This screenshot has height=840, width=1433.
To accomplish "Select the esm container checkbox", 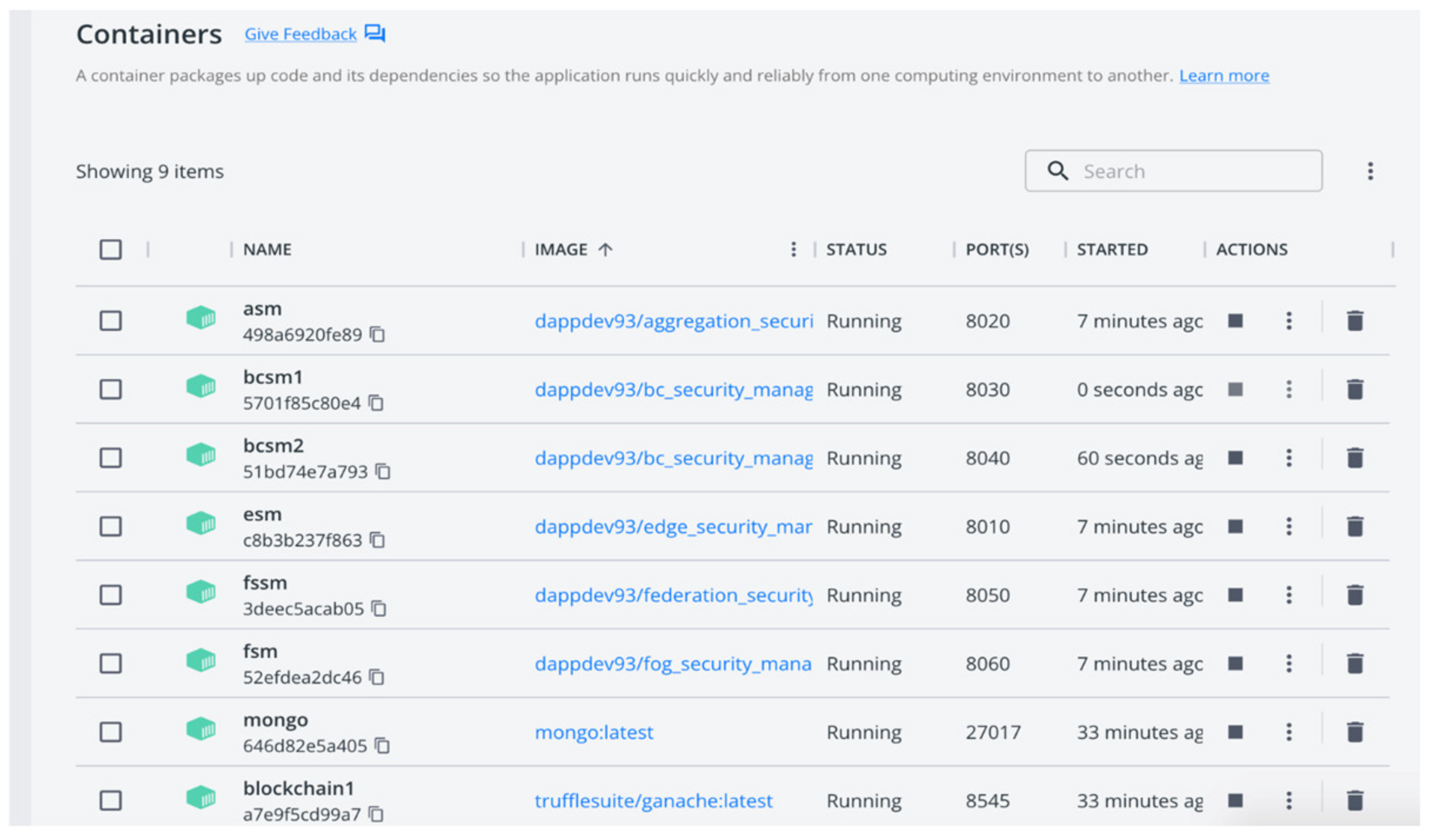I will pyautogui.click(x=111, y=526).
